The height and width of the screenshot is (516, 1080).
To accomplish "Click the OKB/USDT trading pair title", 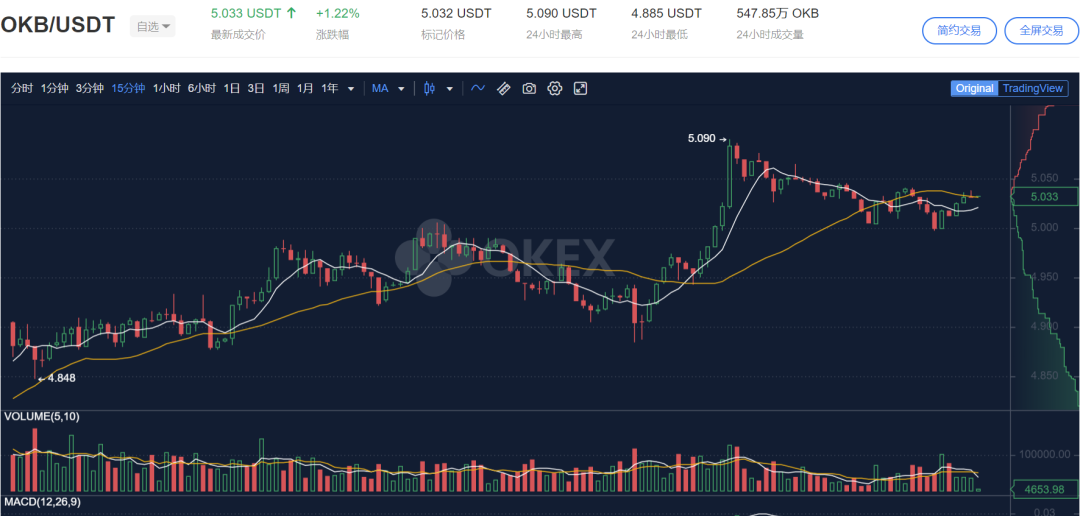I will 58,25.
